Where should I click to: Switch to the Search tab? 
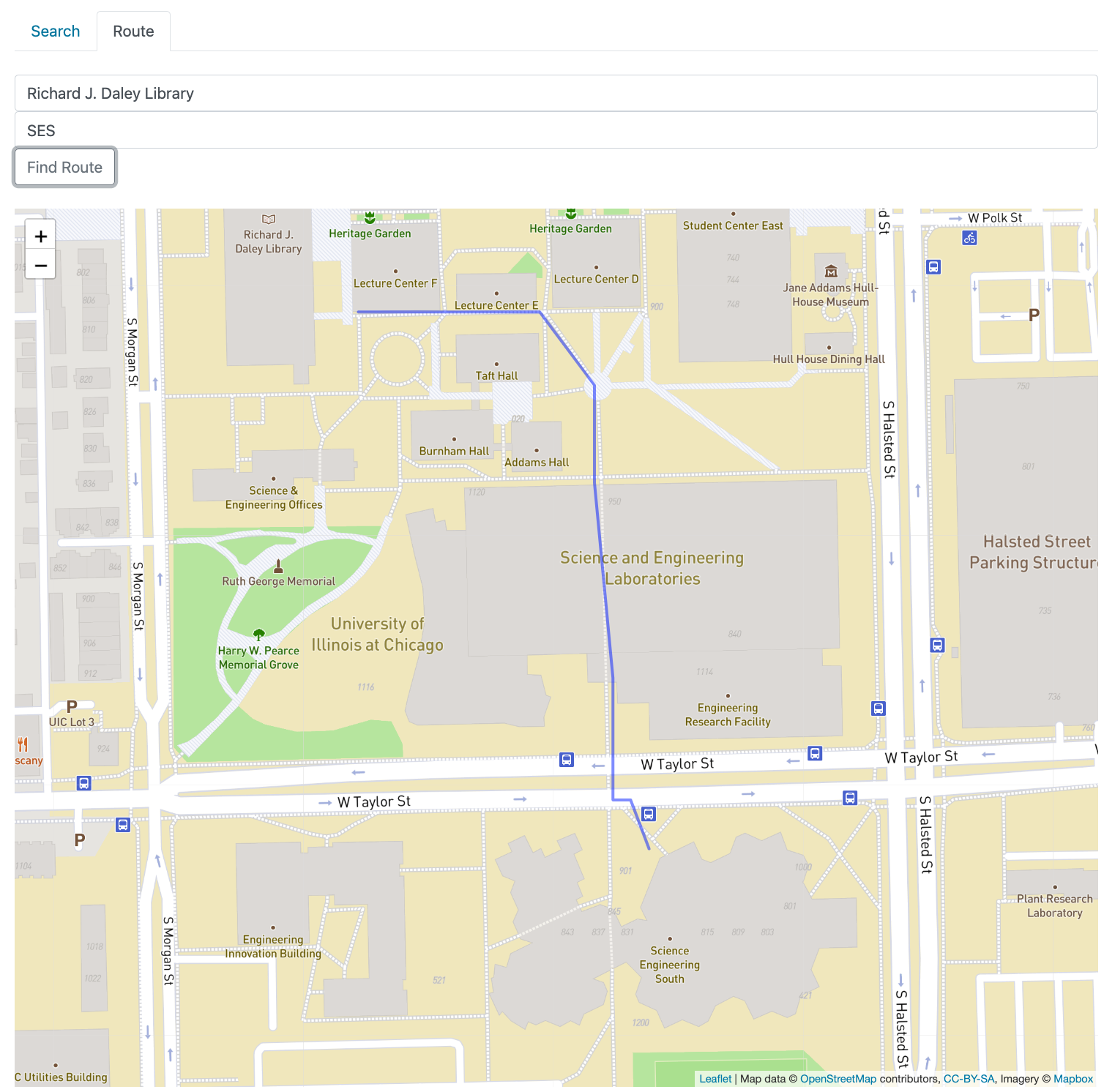coord(56,31)
